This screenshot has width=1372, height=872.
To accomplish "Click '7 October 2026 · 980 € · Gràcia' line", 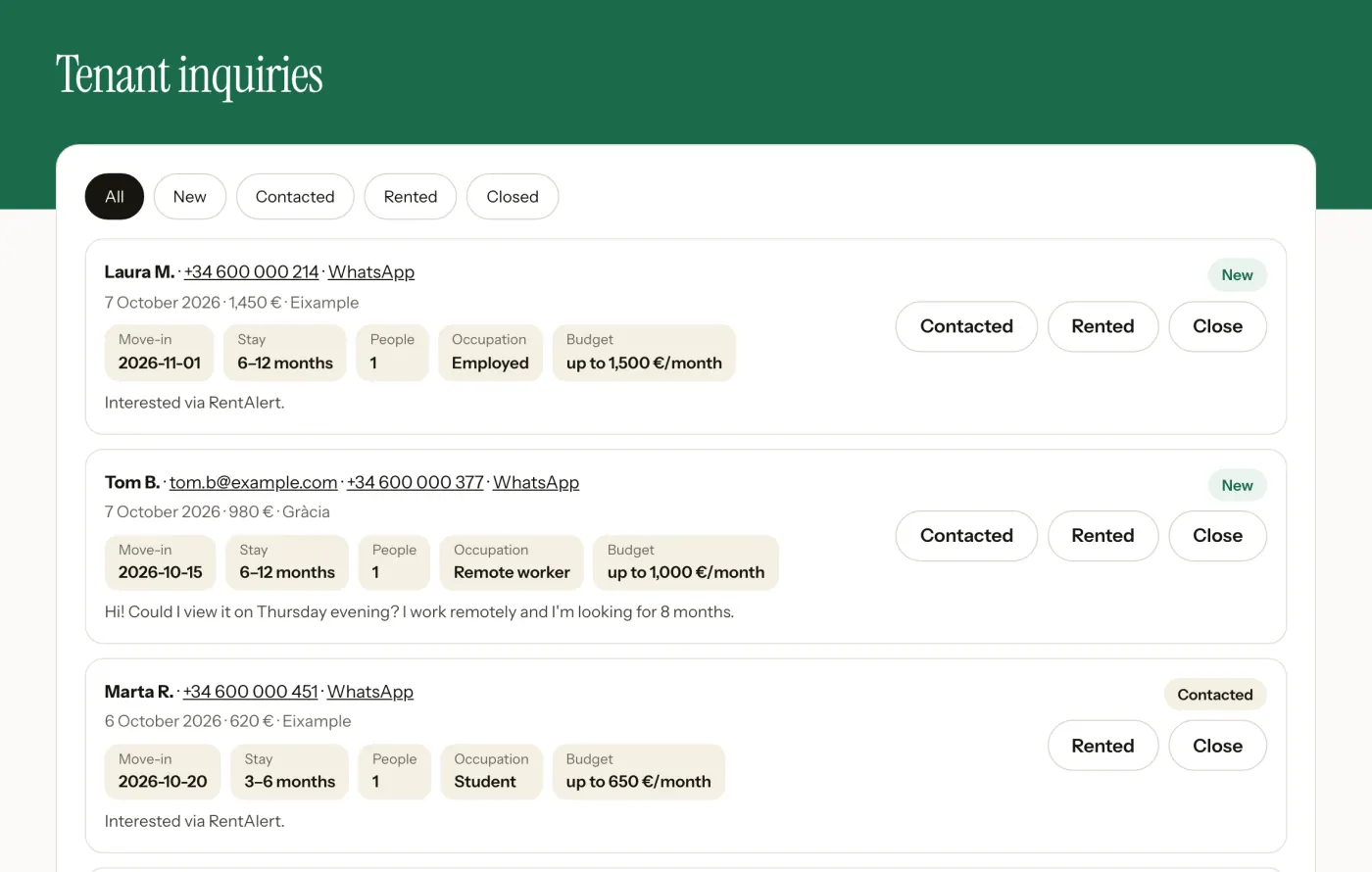I will 218,511.
